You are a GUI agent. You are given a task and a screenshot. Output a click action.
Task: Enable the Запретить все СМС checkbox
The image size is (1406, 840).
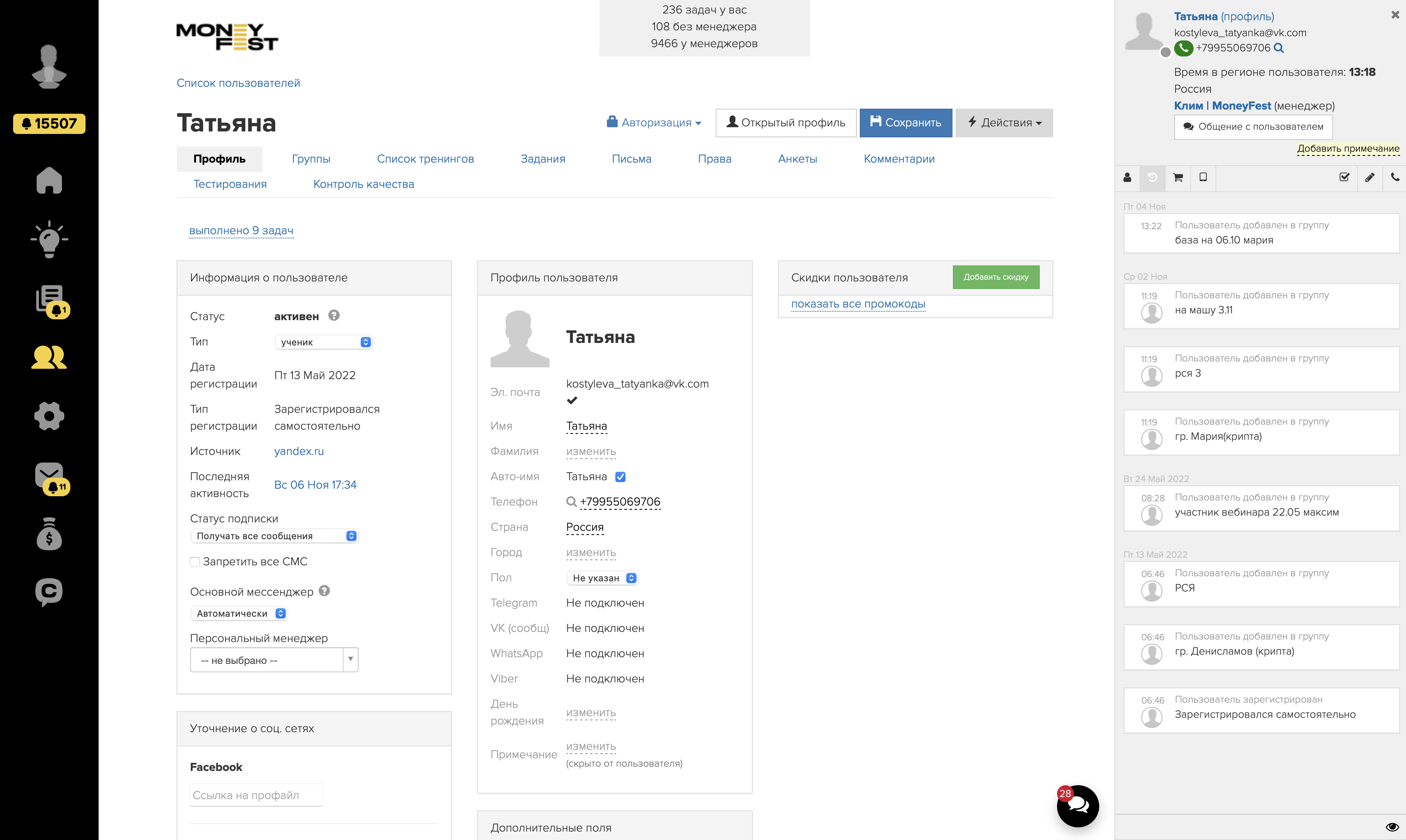[x=195, y=562]
